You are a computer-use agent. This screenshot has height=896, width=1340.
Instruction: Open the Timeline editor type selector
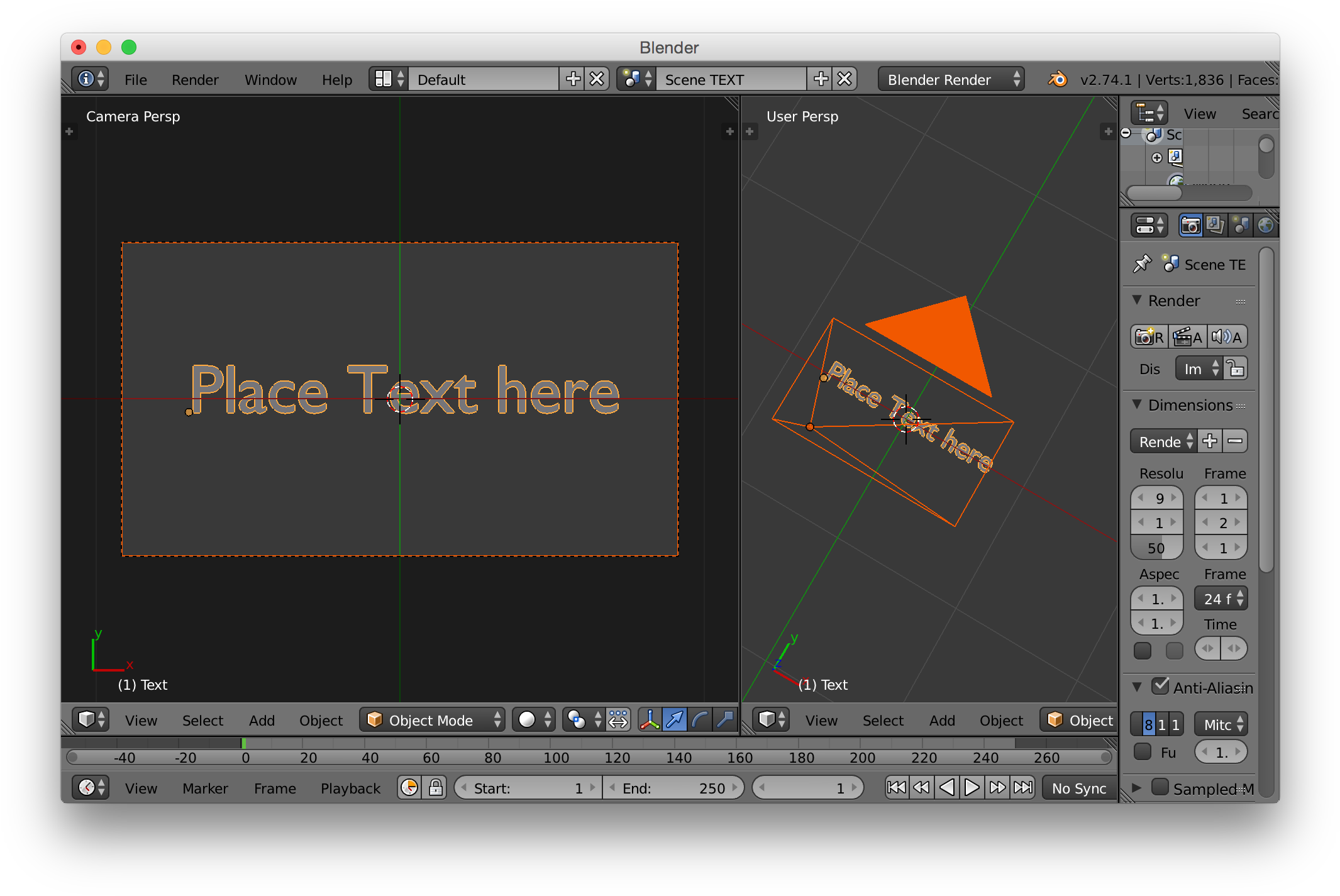pos(91,787)
